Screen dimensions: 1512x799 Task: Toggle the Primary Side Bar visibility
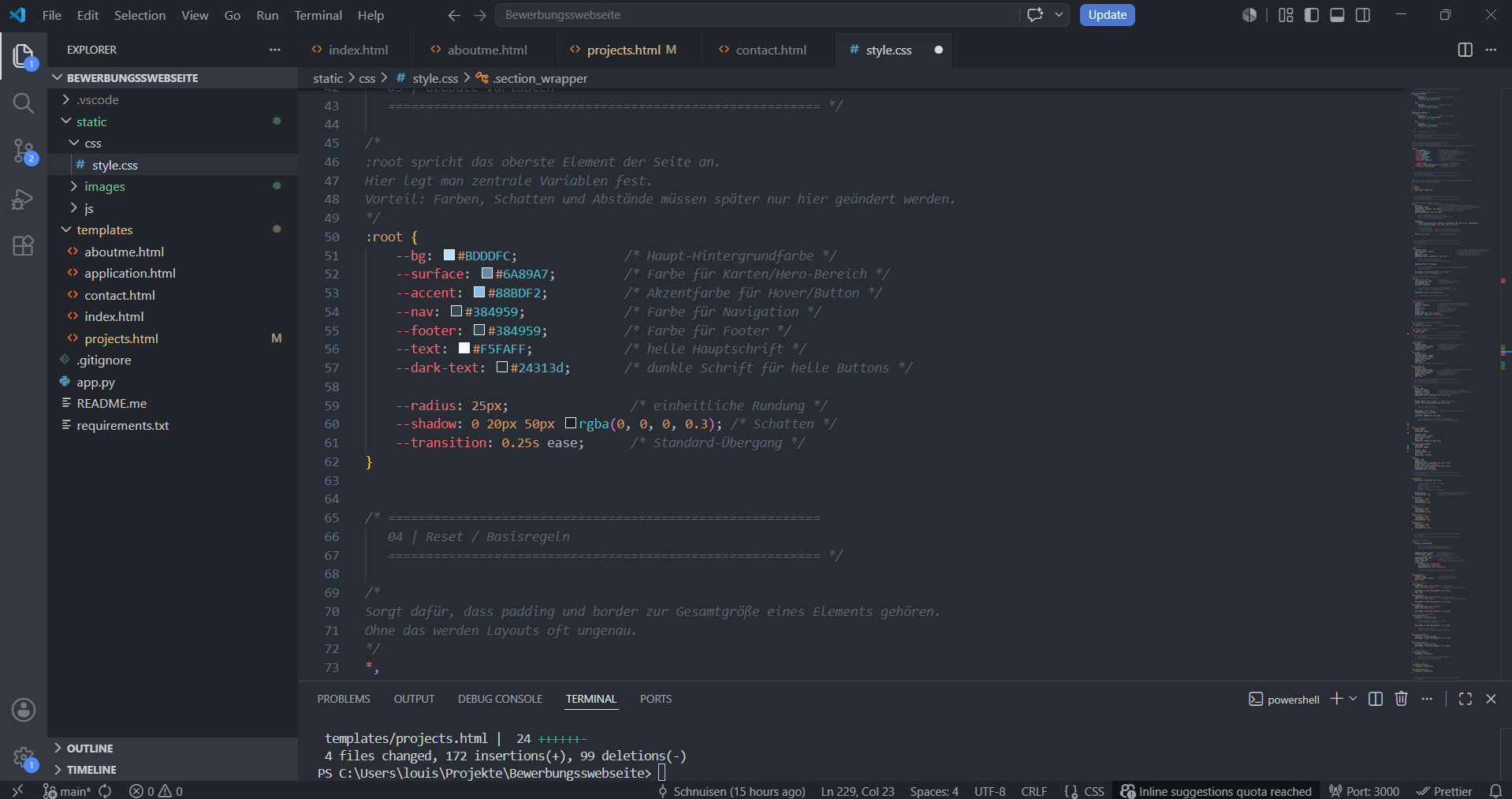tap(1312, 15)
